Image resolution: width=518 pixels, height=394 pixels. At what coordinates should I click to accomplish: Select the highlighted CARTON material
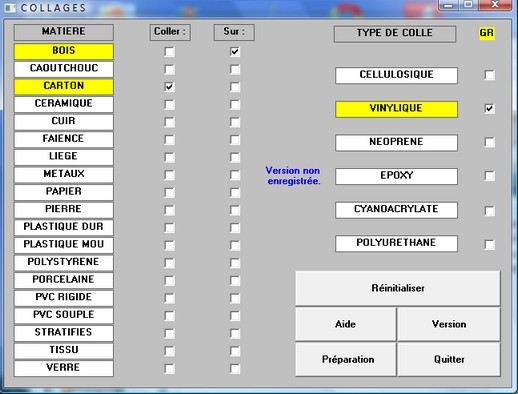coord(64,86)
